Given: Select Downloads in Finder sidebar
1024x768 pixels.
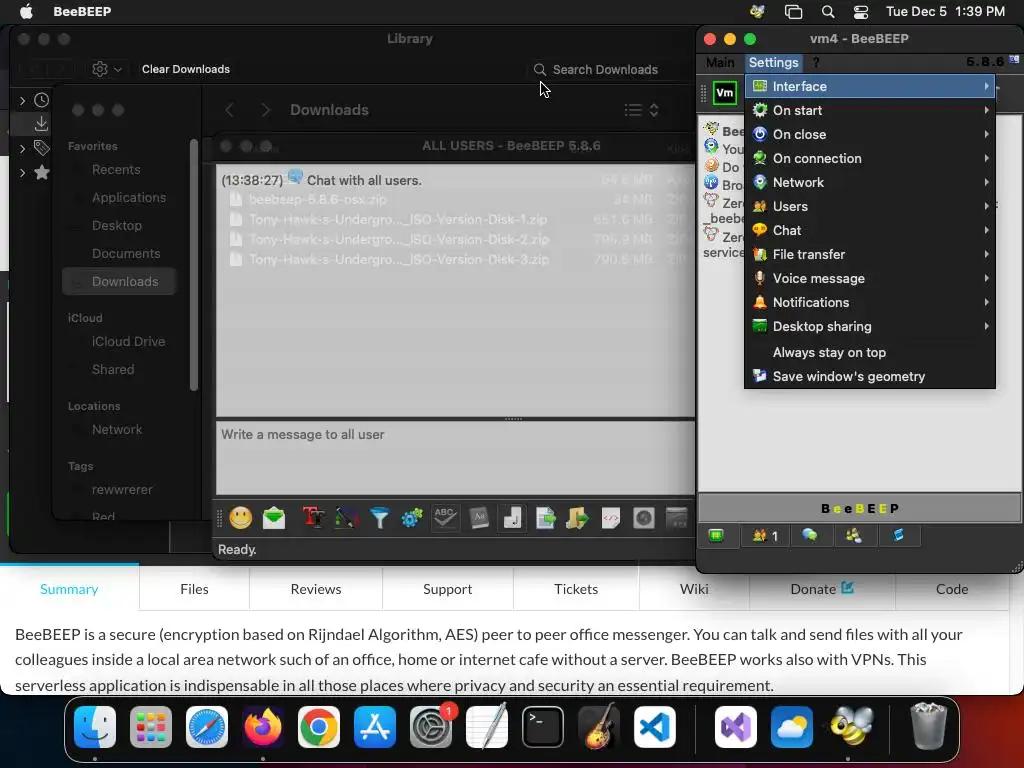Looking at the screenshot, I should point(120,281).
